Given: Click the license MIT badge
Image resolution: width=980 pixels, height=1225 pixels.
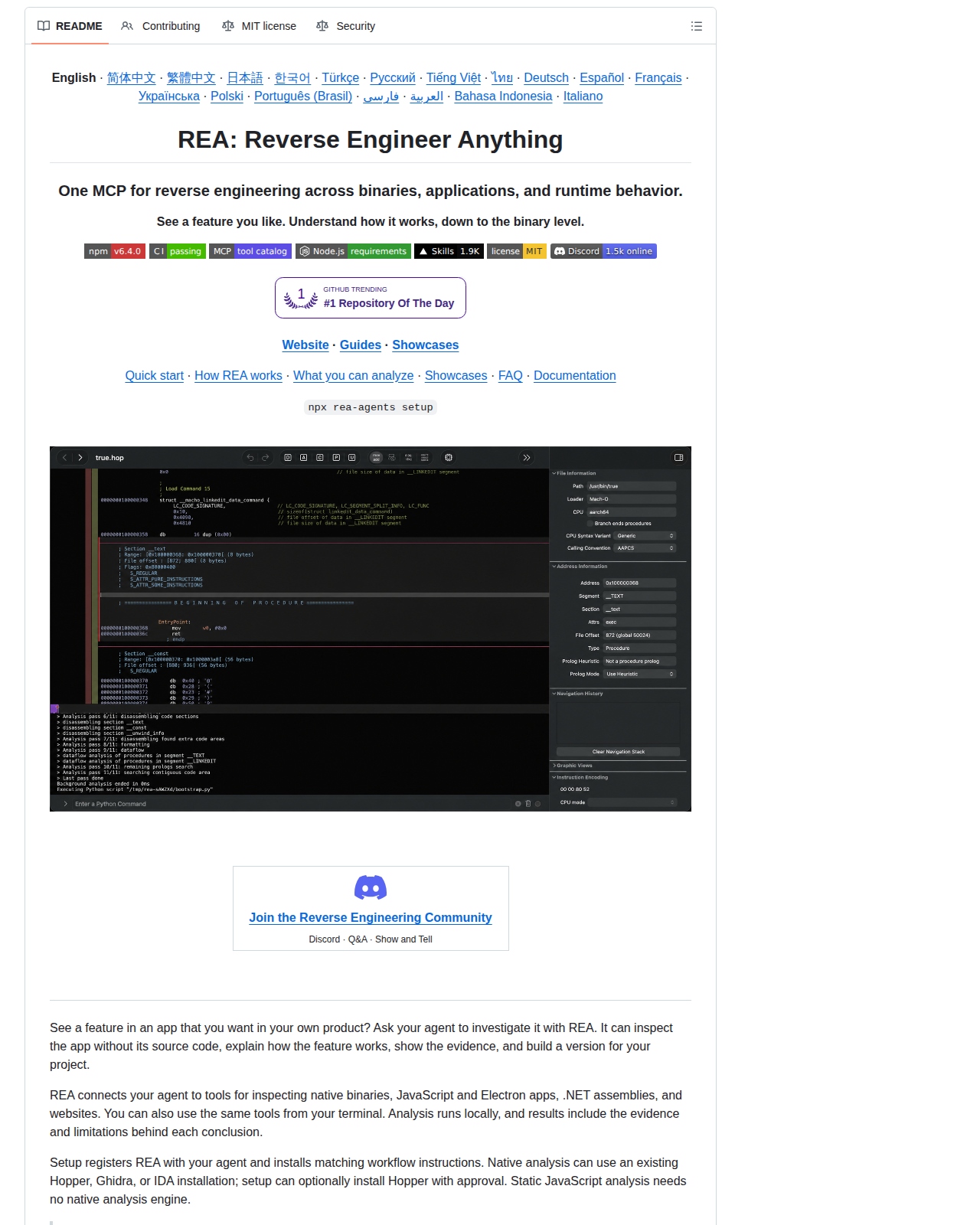Looking at the screenshot, I should [517, 251].
